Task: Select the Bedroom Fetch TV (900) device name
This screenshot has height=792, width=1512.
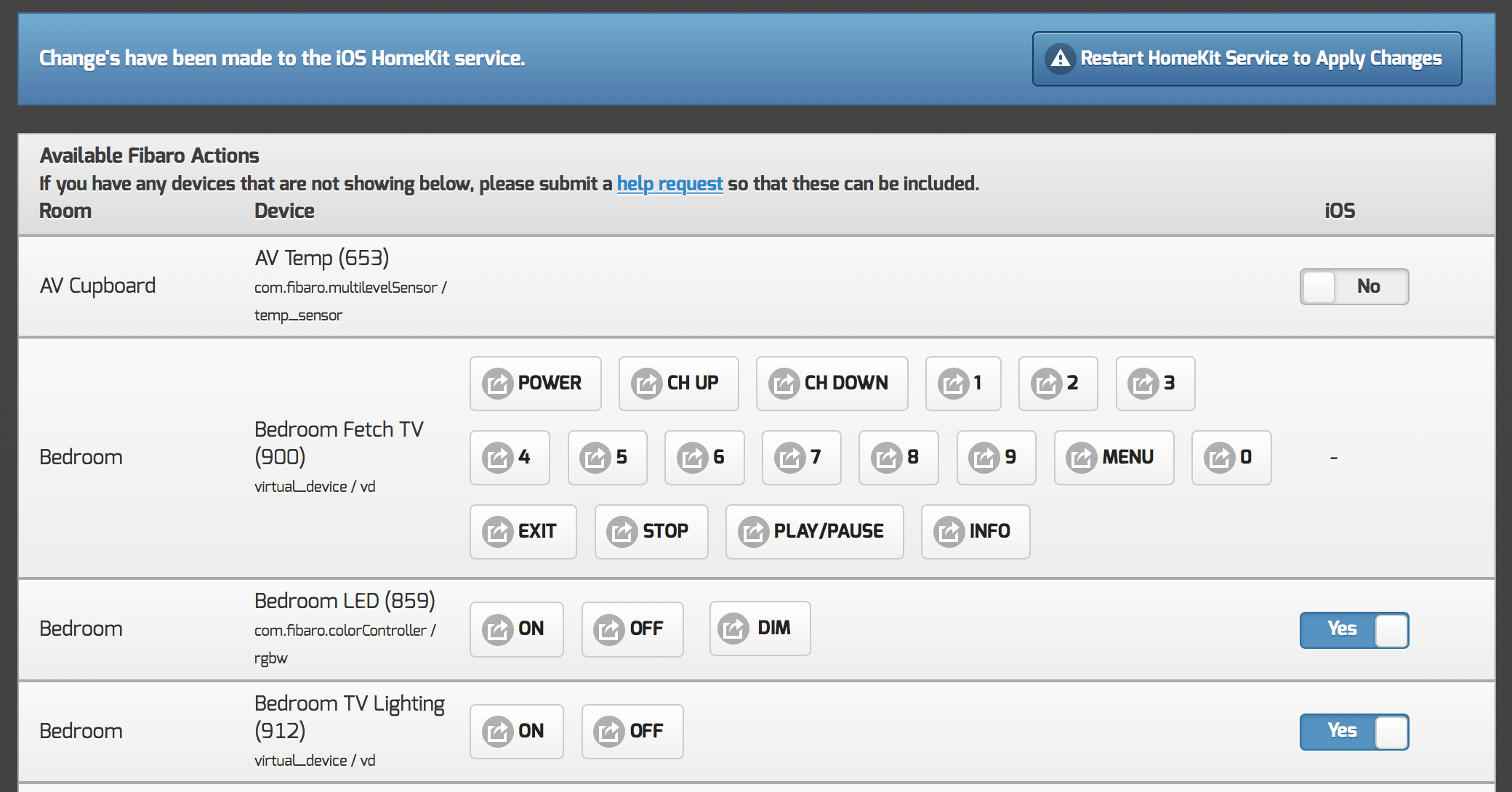Action: coord(338,443)
